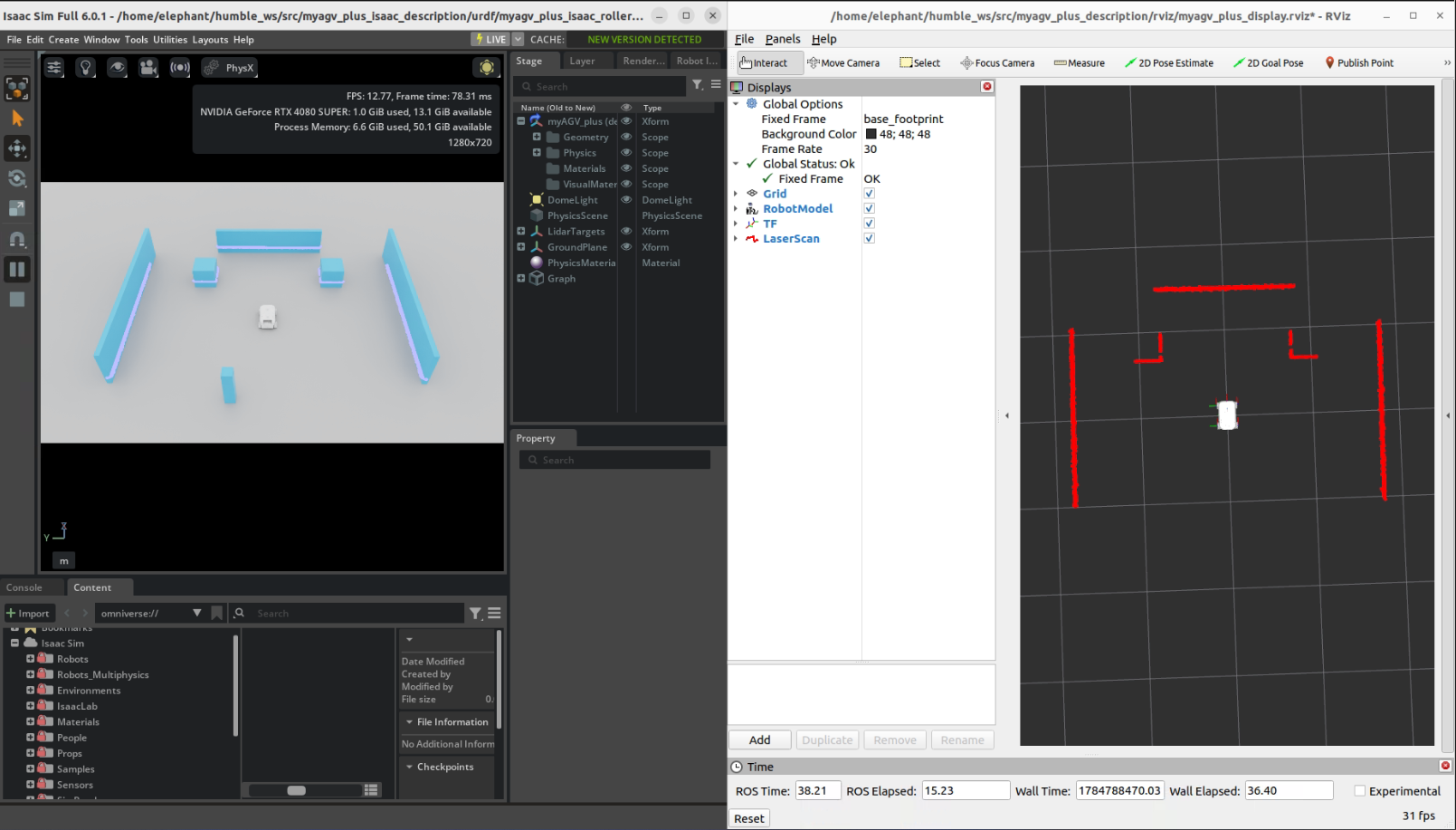Toggle the magnet Snap tool

pos(17,239)
